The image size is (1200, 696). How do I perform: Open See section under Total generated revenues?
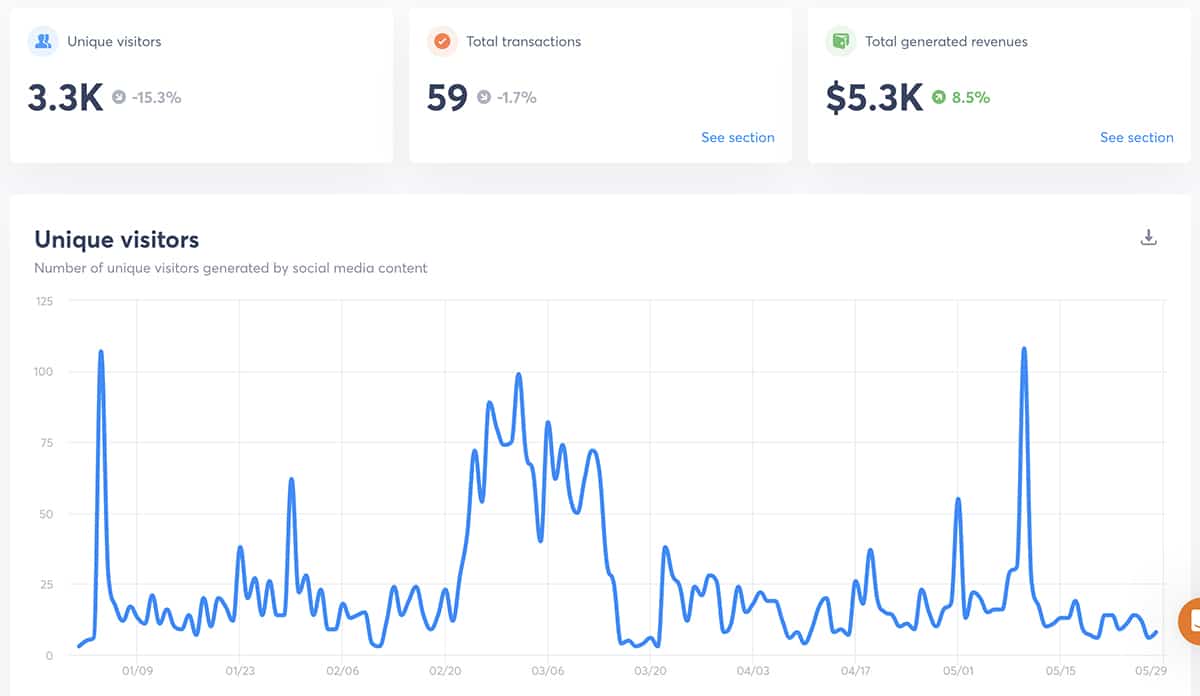tap(1136, 138)
